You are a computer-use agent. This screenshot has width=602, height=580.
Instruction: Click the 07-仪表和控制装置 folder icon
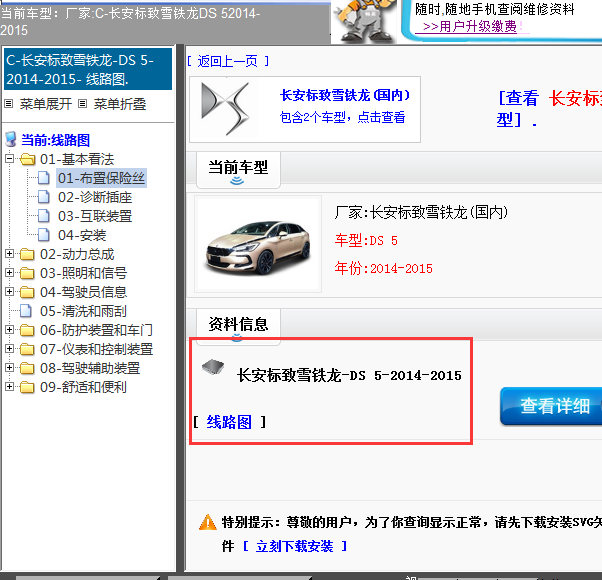[27, 349]
